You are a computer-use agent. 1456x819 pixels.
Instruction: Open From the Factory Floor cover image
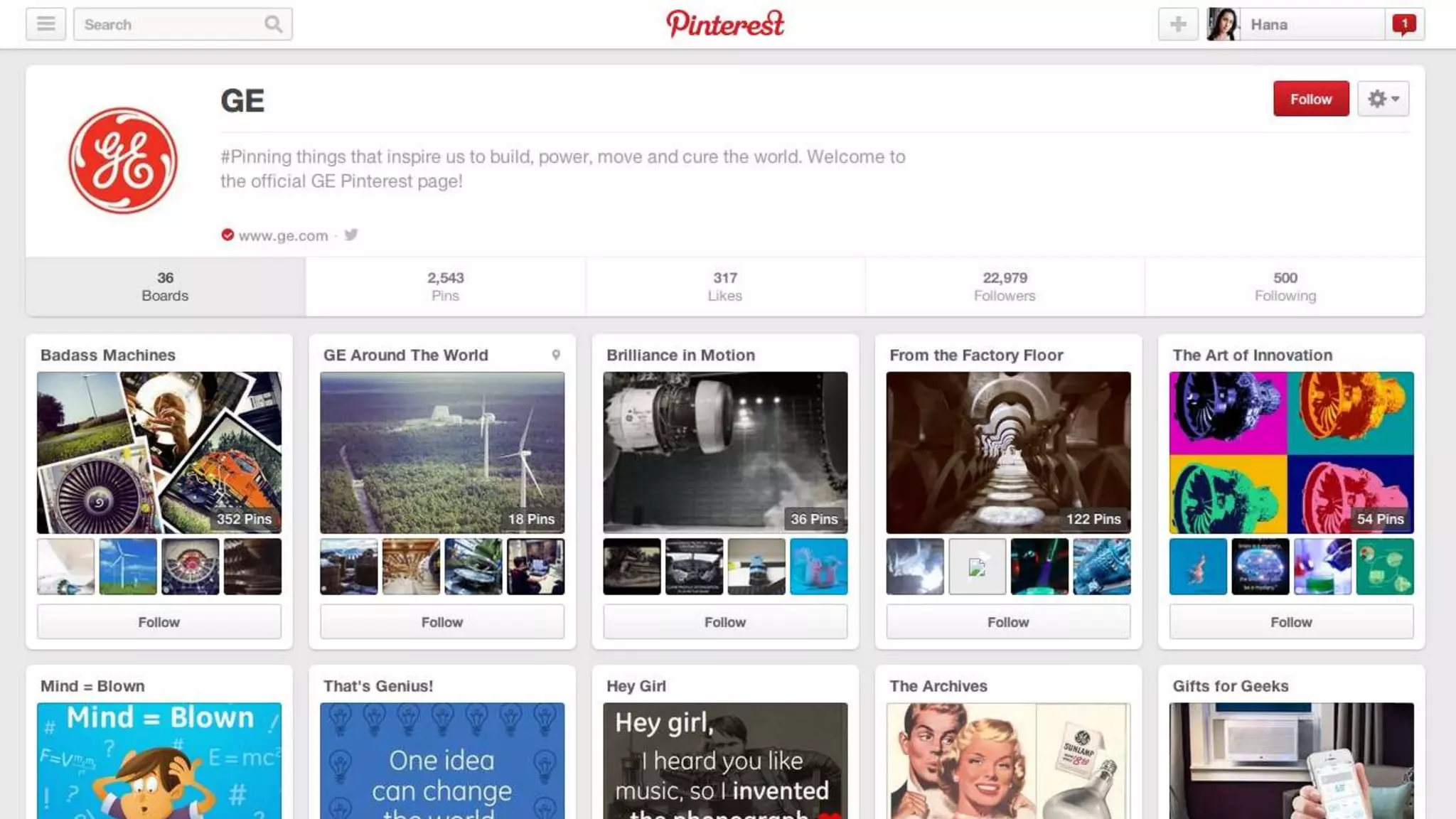(1008, 453)
